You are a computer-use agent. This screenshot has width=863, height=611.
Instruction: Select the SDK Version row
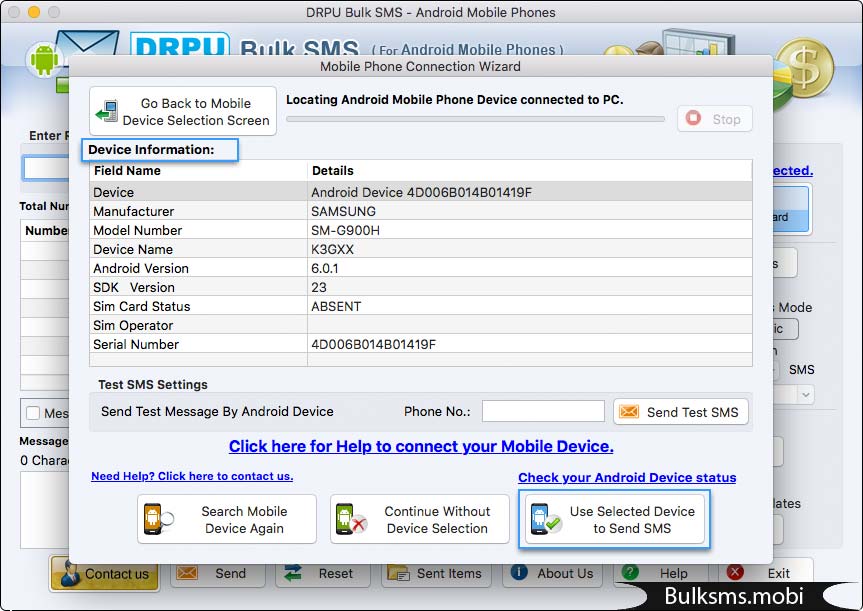420,287
